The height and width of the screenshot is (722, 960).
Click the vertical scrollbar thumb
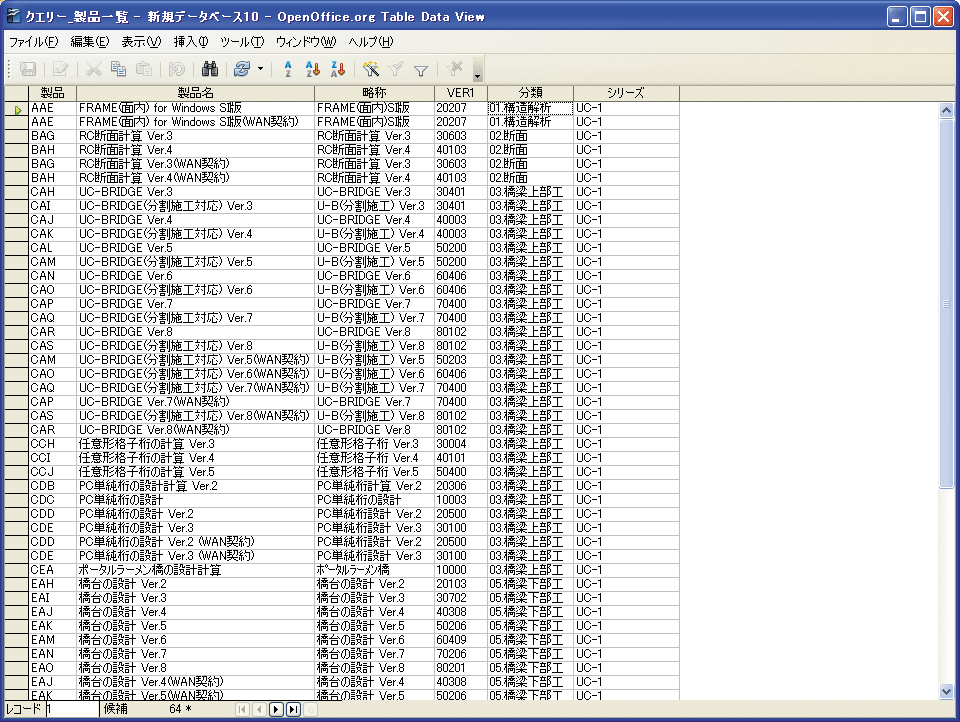pos(946,303)
